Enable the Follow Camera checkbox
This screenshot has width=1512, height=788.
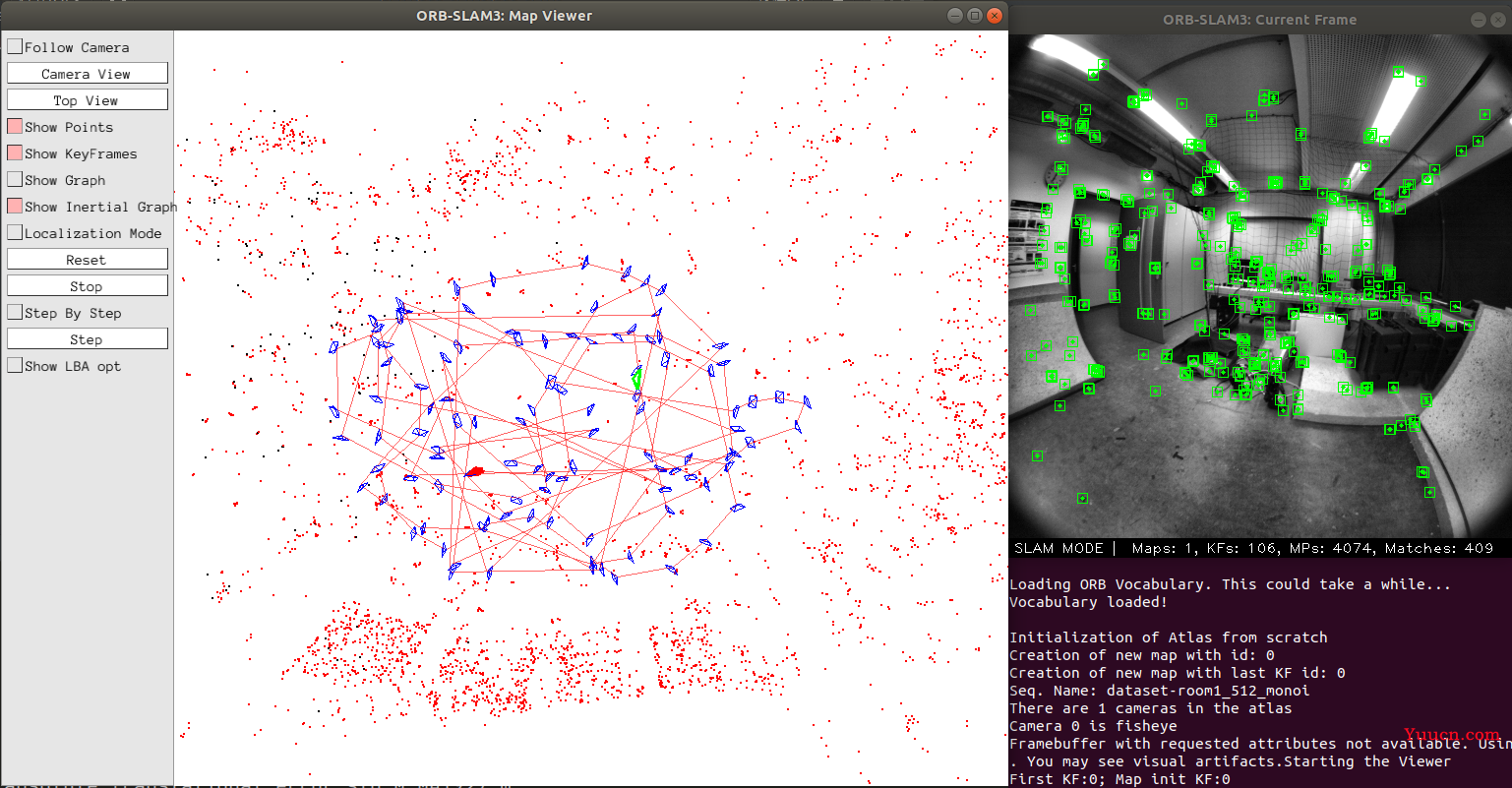tap(15, 46)
